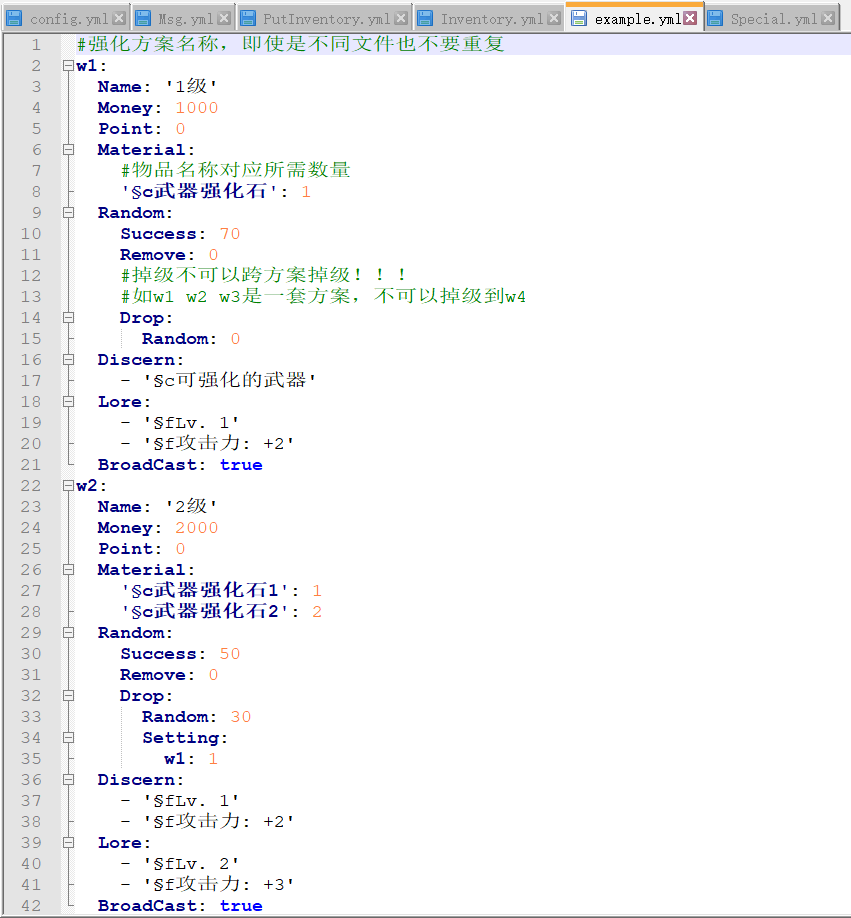
Task: Place cursor on Money value 2000
Action: click(197, 527)
